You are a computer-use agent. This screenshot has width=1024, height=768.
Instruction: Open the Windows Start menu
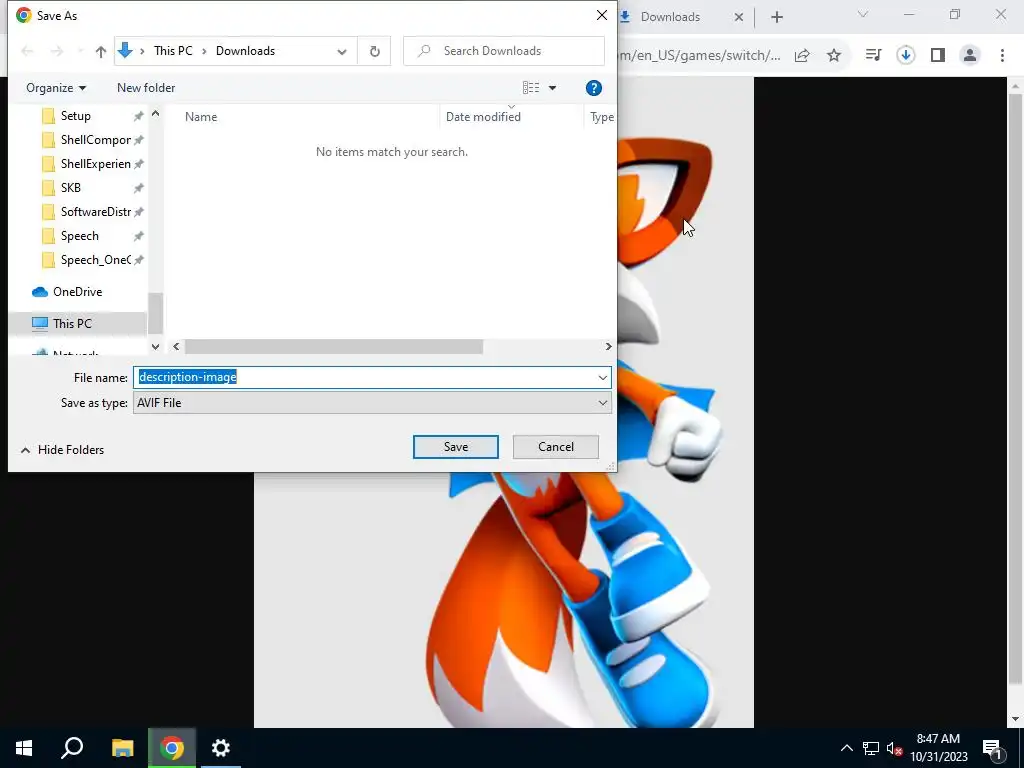[x=24, y=748]
